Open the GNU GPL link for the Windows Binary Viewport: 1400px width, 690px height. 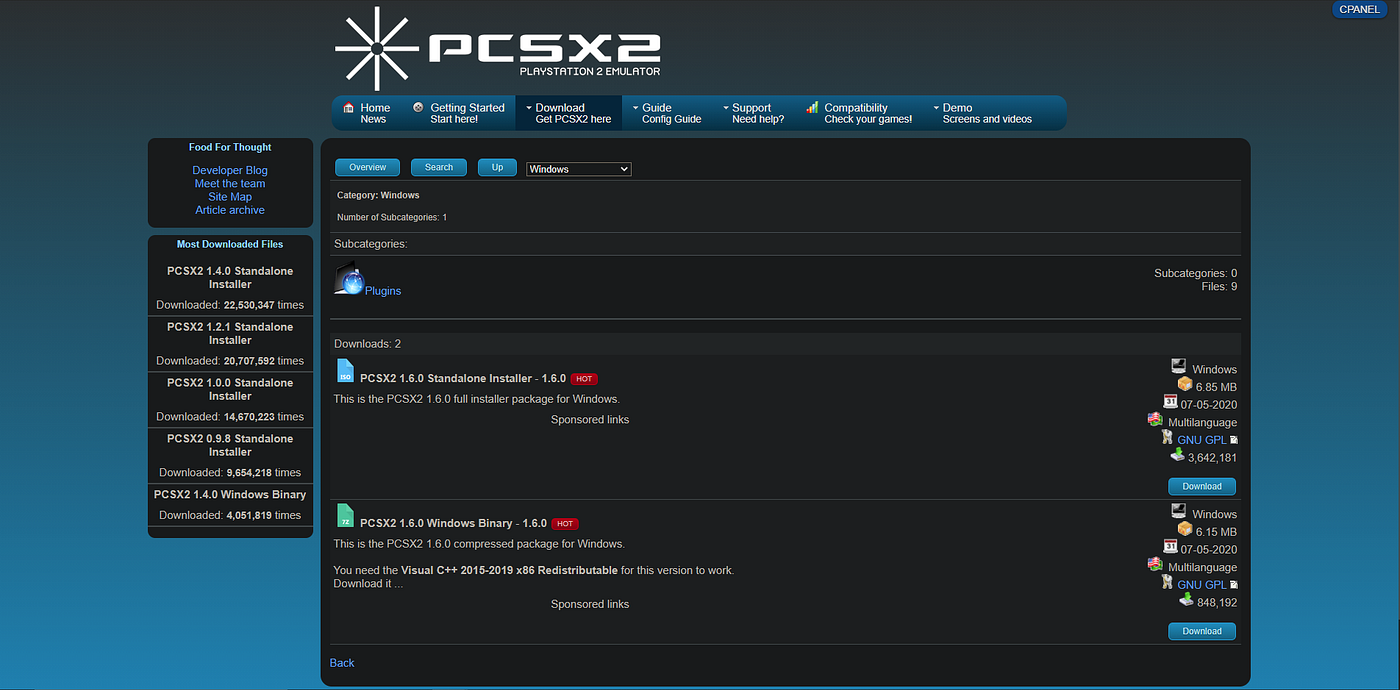[1202, 585]
